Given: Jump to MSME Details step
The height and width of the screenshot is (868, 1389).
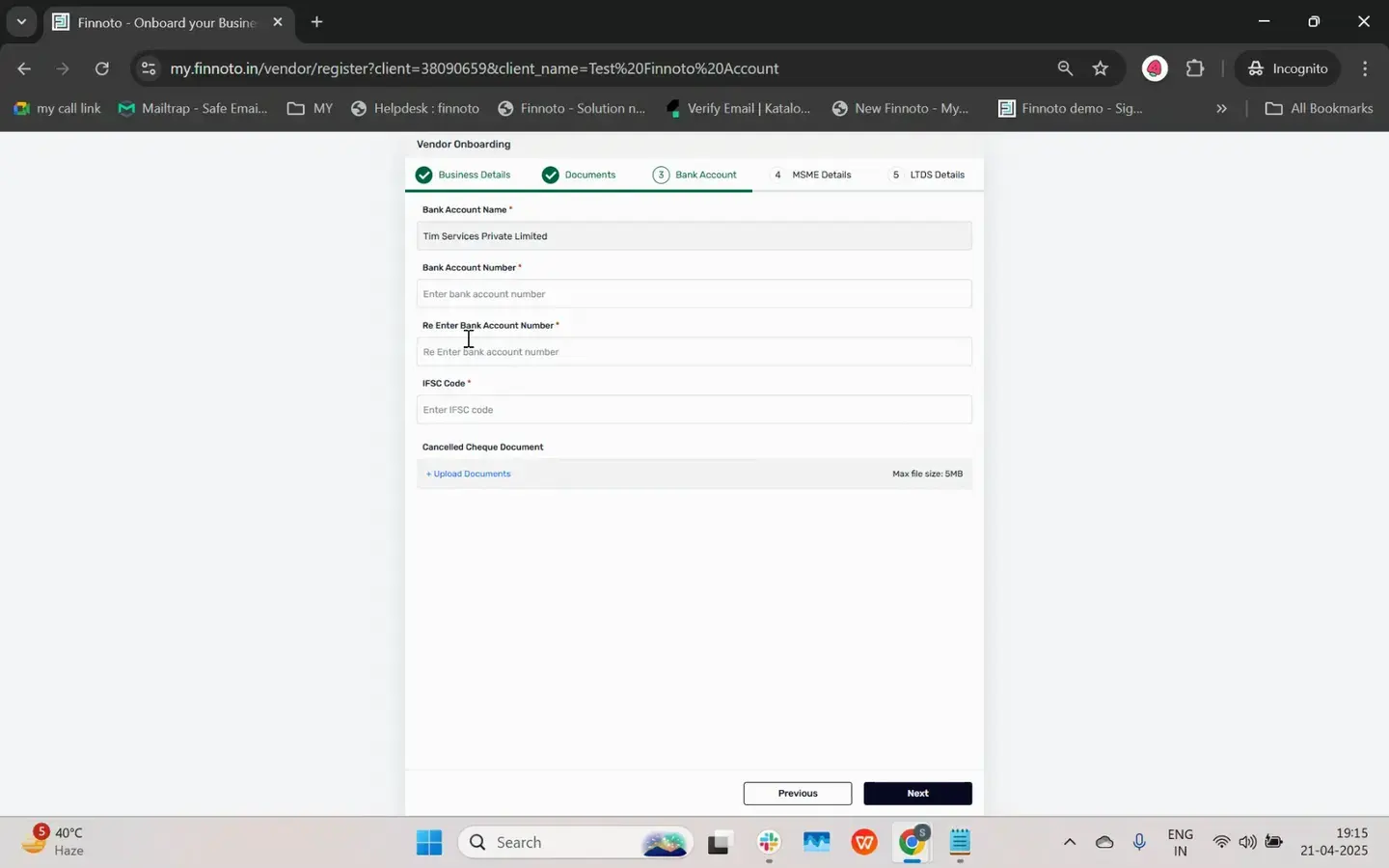Looking at the screenshot, I should pyautogui.click(x=811, y=175).
